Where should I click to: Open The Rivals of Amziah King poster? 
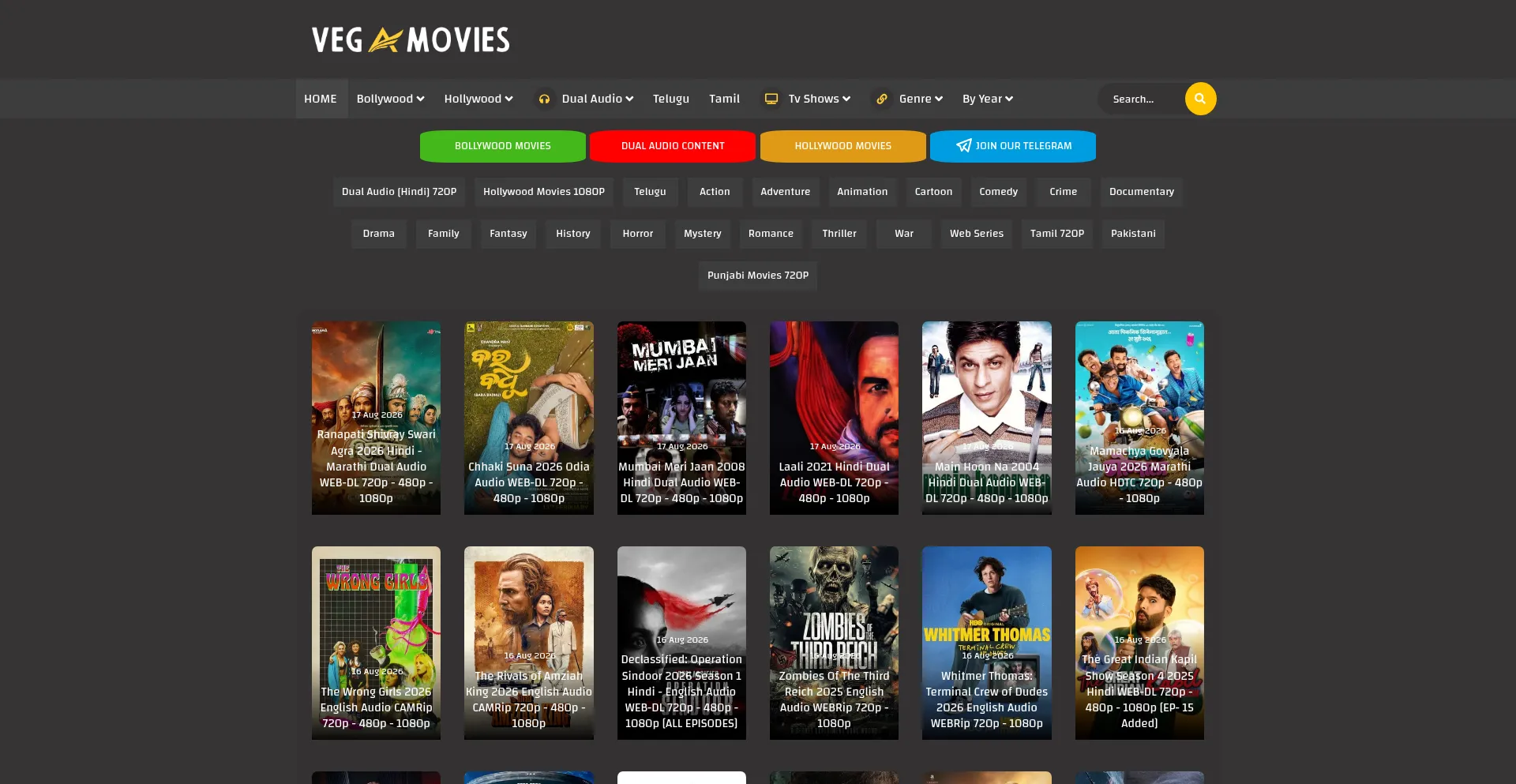(x=528, y=643)
